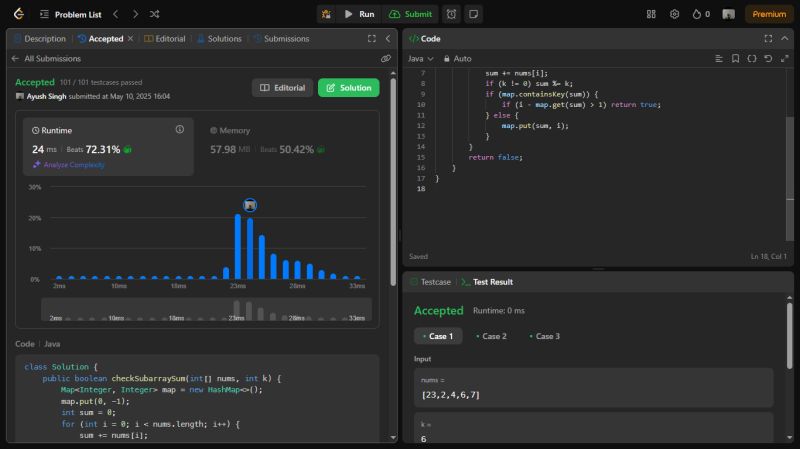Go to the previous problem arrow
Image resolution: width=800 pixels, height=449 pixels.
pyautogui.click(x=115, y=14)
